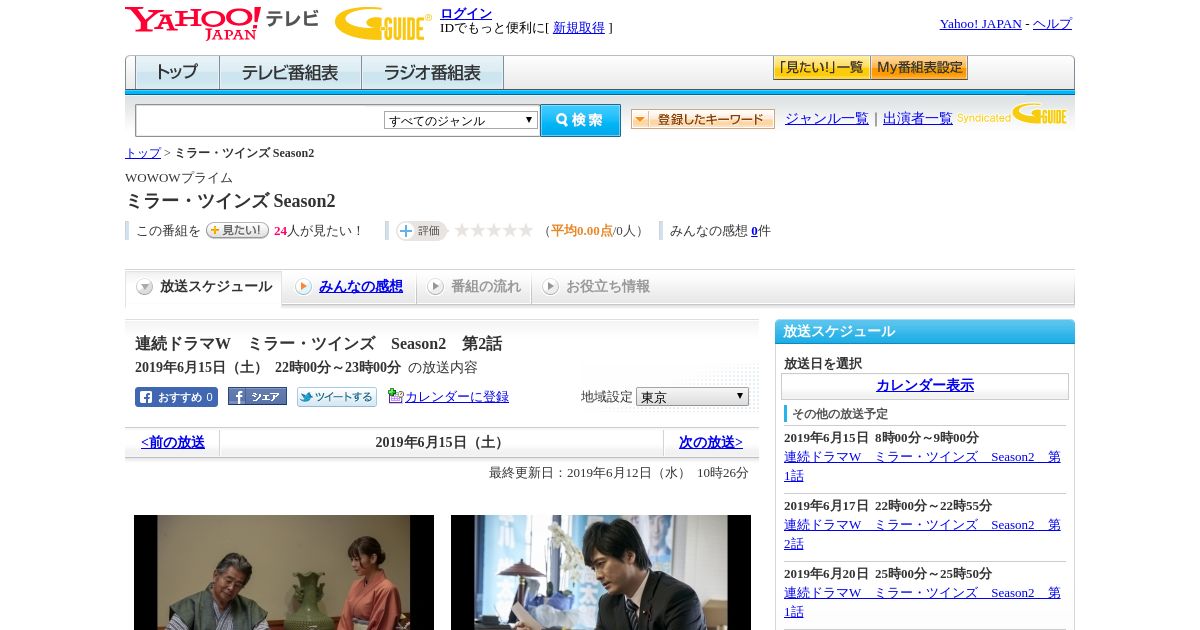The width and height of the screenshot is (1200, 630).
Task: Open the 8時00分 June 15 第1話 link
Action: tap(922, 466)
